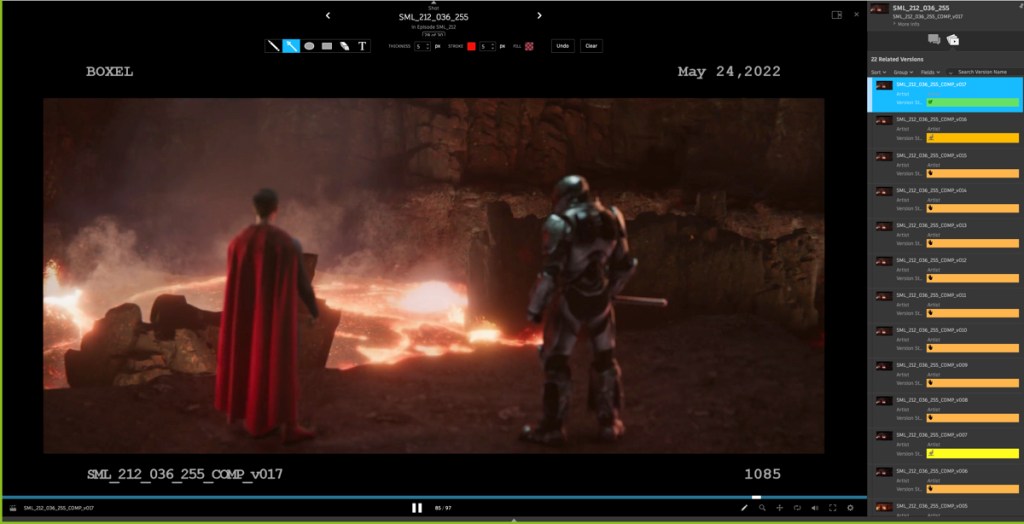The image size is (1024, 524).
Task: Switch to the related versions tab icon
Action: coord(953,39)
